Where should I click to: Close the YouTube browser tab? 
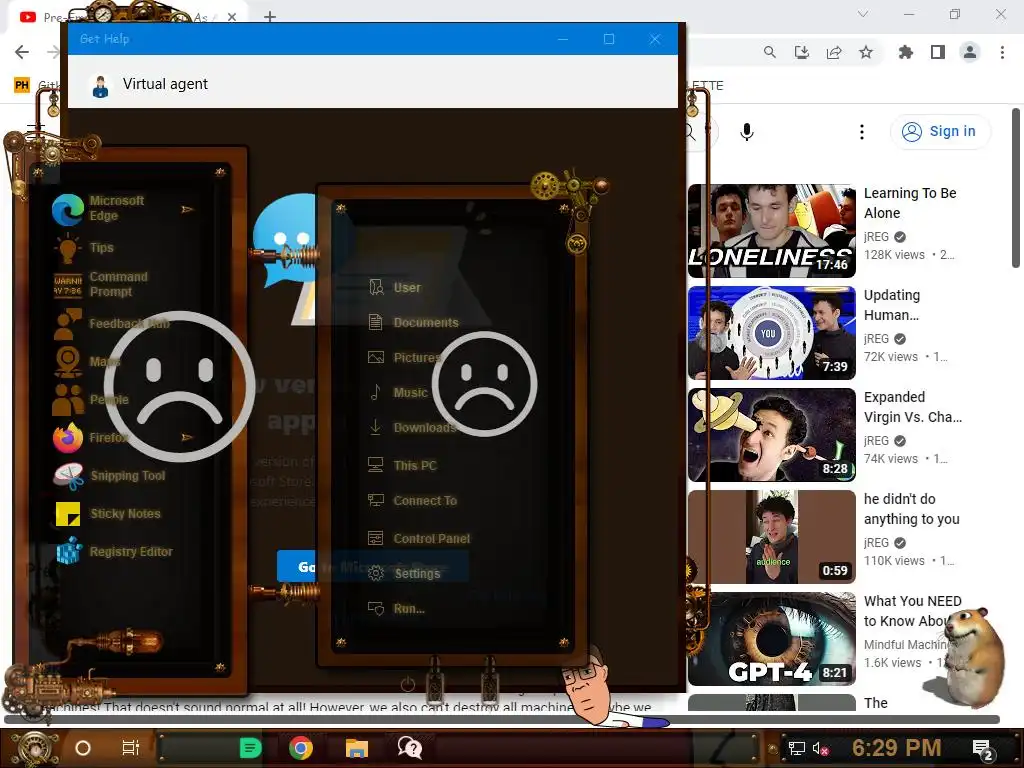[232, 17]
